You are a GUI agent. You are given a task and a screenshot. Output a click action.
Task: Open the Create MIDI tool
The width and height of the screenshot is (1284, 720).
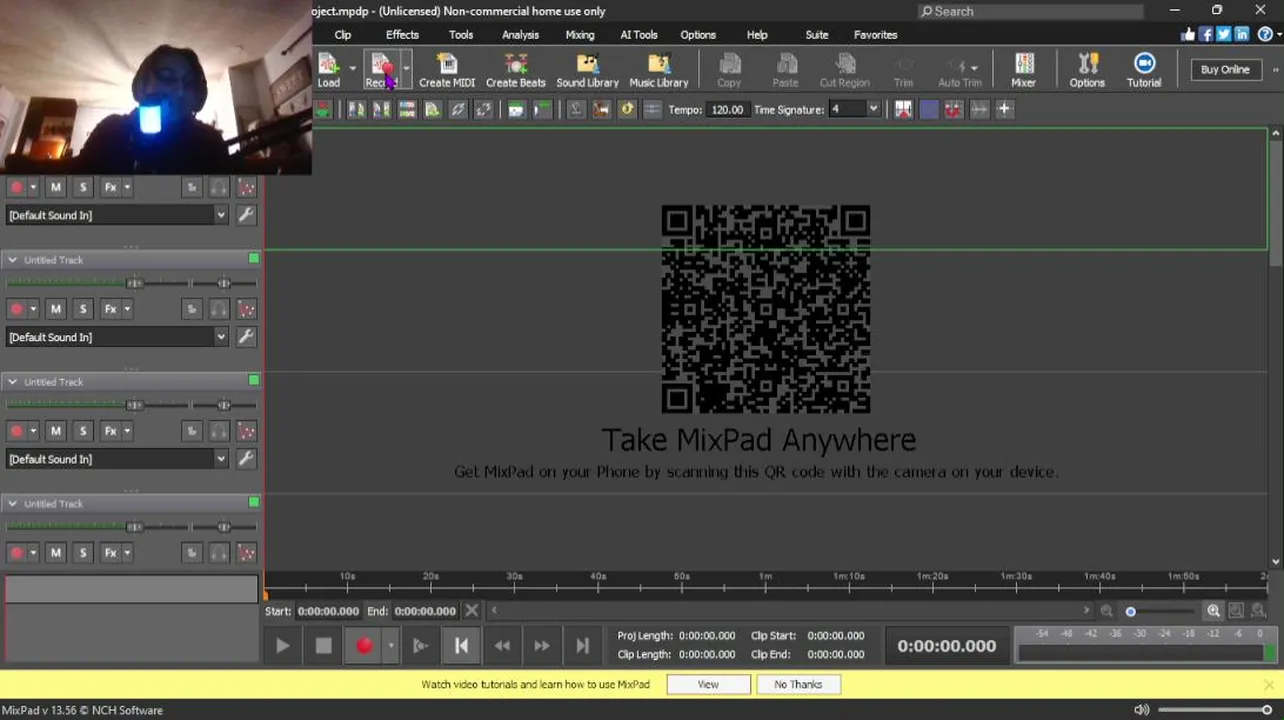tap(446, 70)
